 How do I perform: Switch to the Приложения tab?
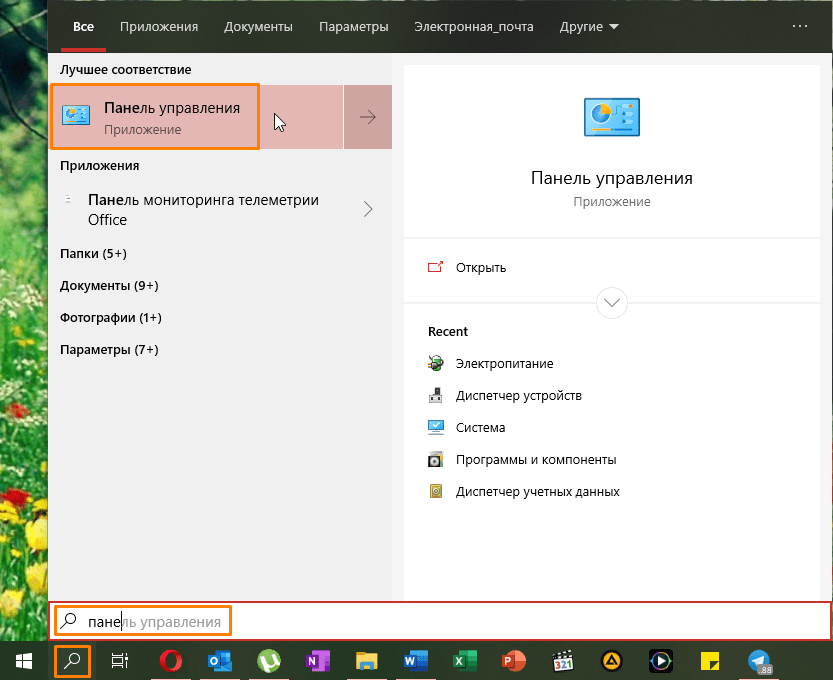pyautogui.click(x=159, y=27)
